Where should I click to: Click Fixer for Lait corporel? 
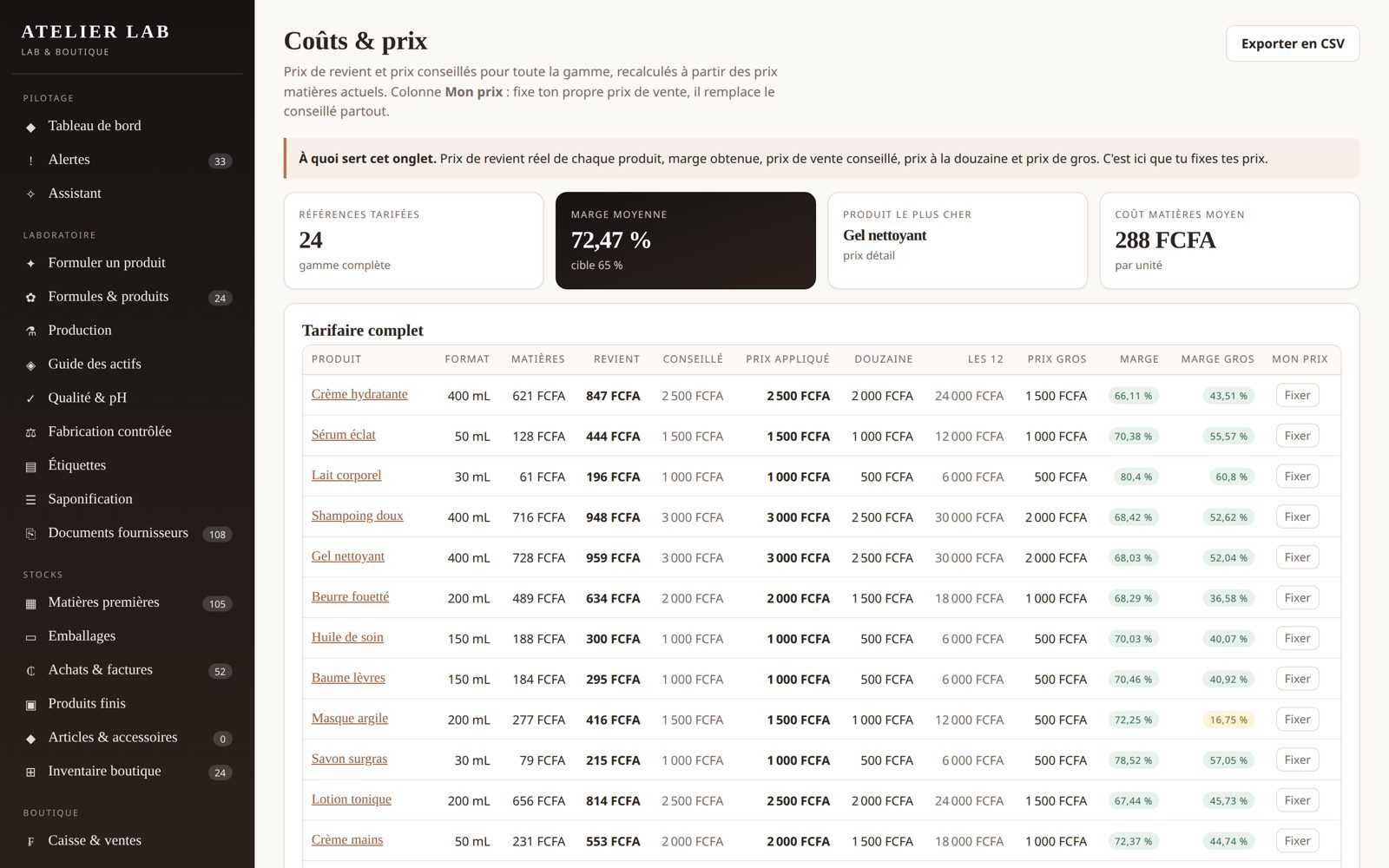(x=1297, y=477)
